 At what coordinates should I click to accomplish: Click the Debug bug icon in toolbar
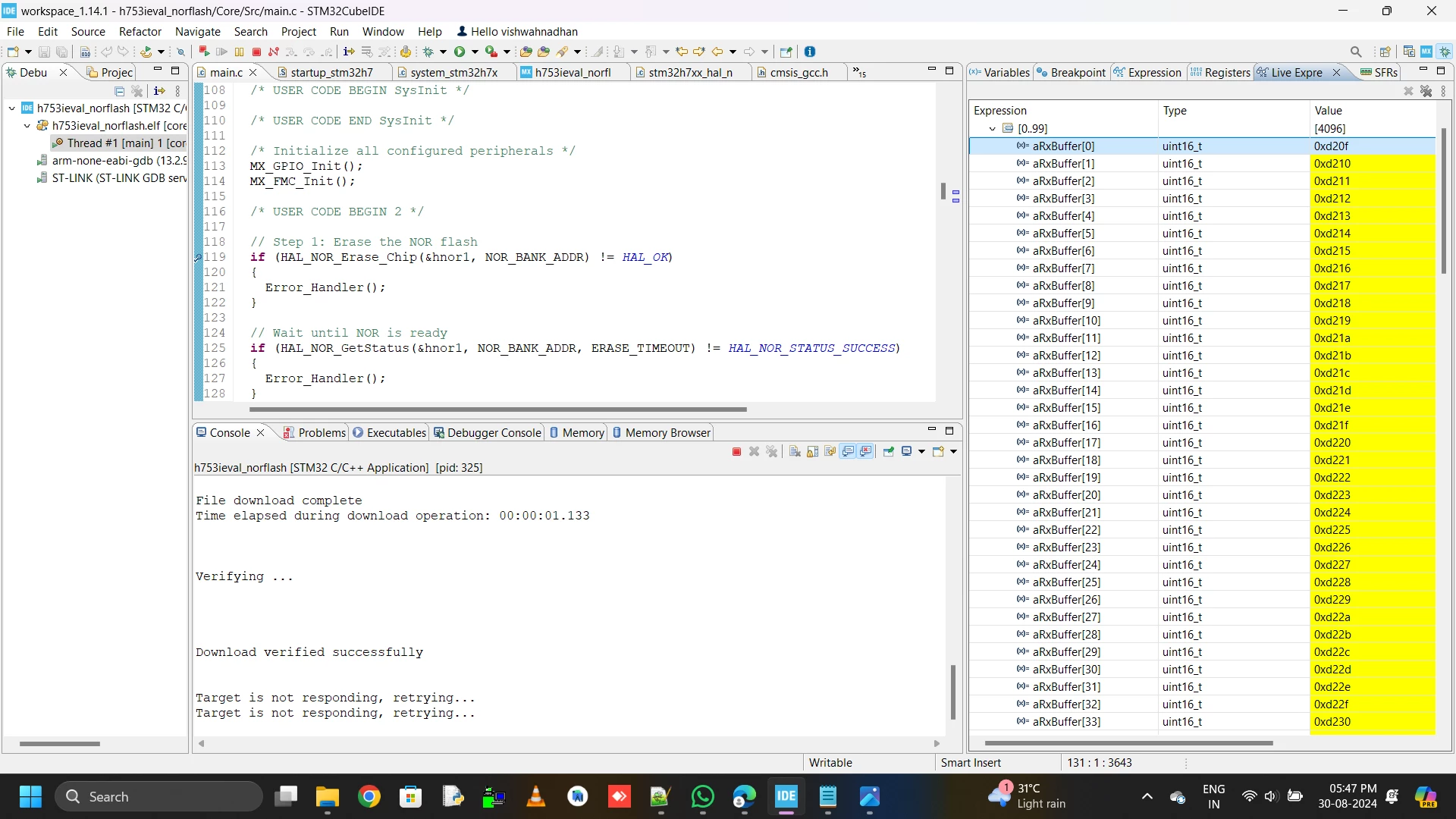428,52
